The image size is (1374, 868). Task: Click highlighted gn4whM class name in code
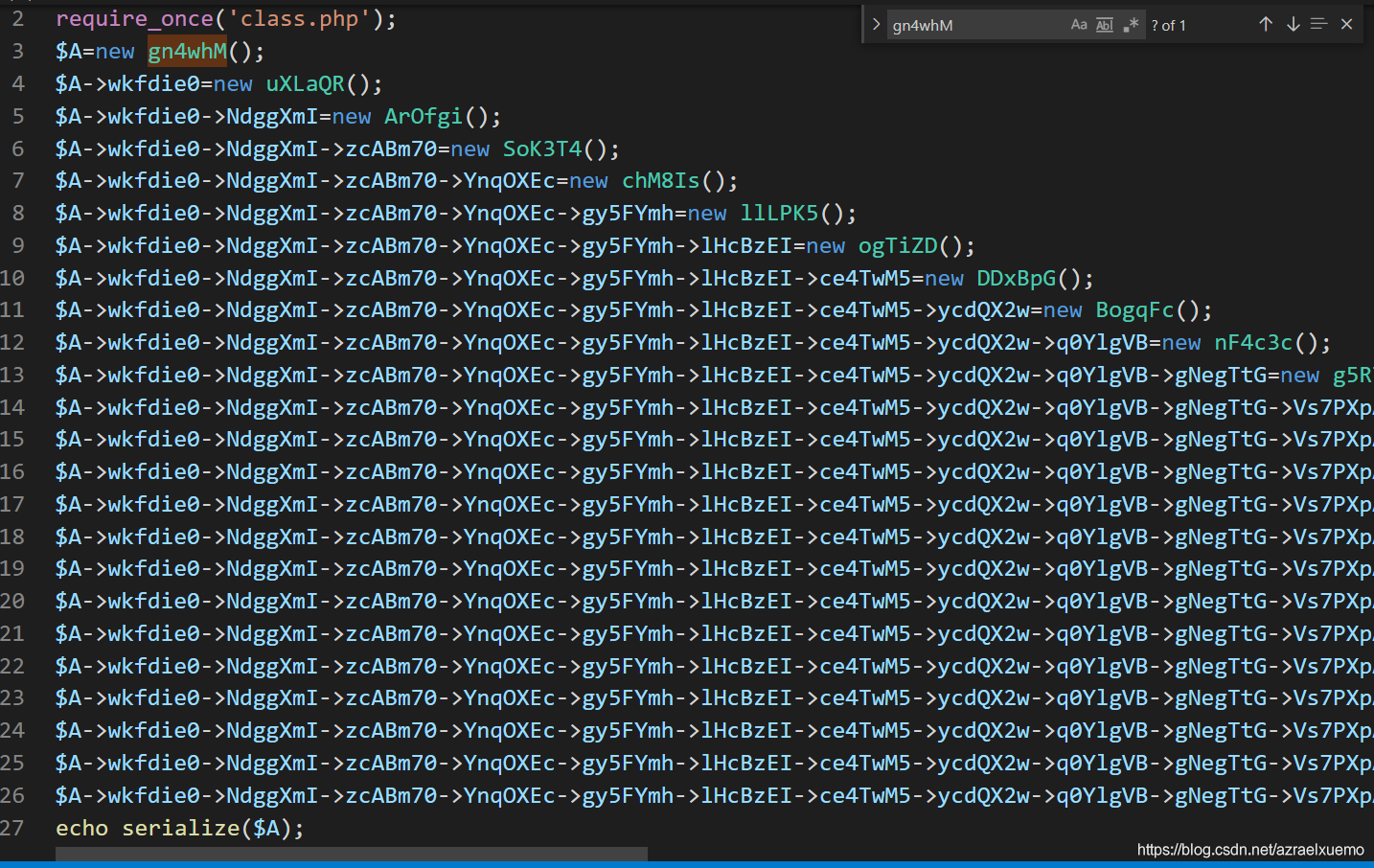pyautogui.click(x=187, y=51)
